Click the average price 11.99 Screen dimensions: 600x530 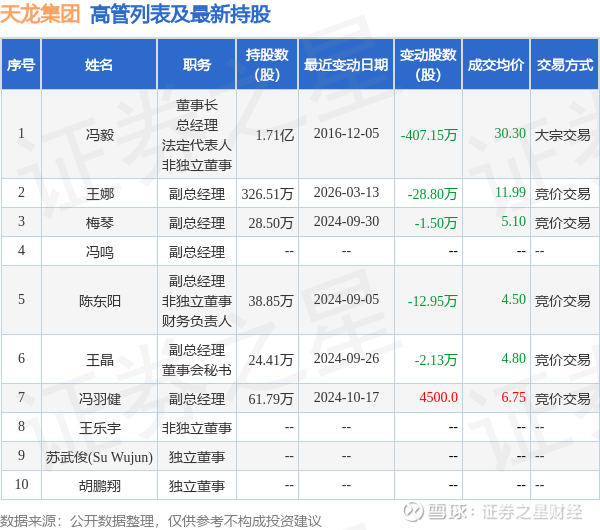coord(510,192)
